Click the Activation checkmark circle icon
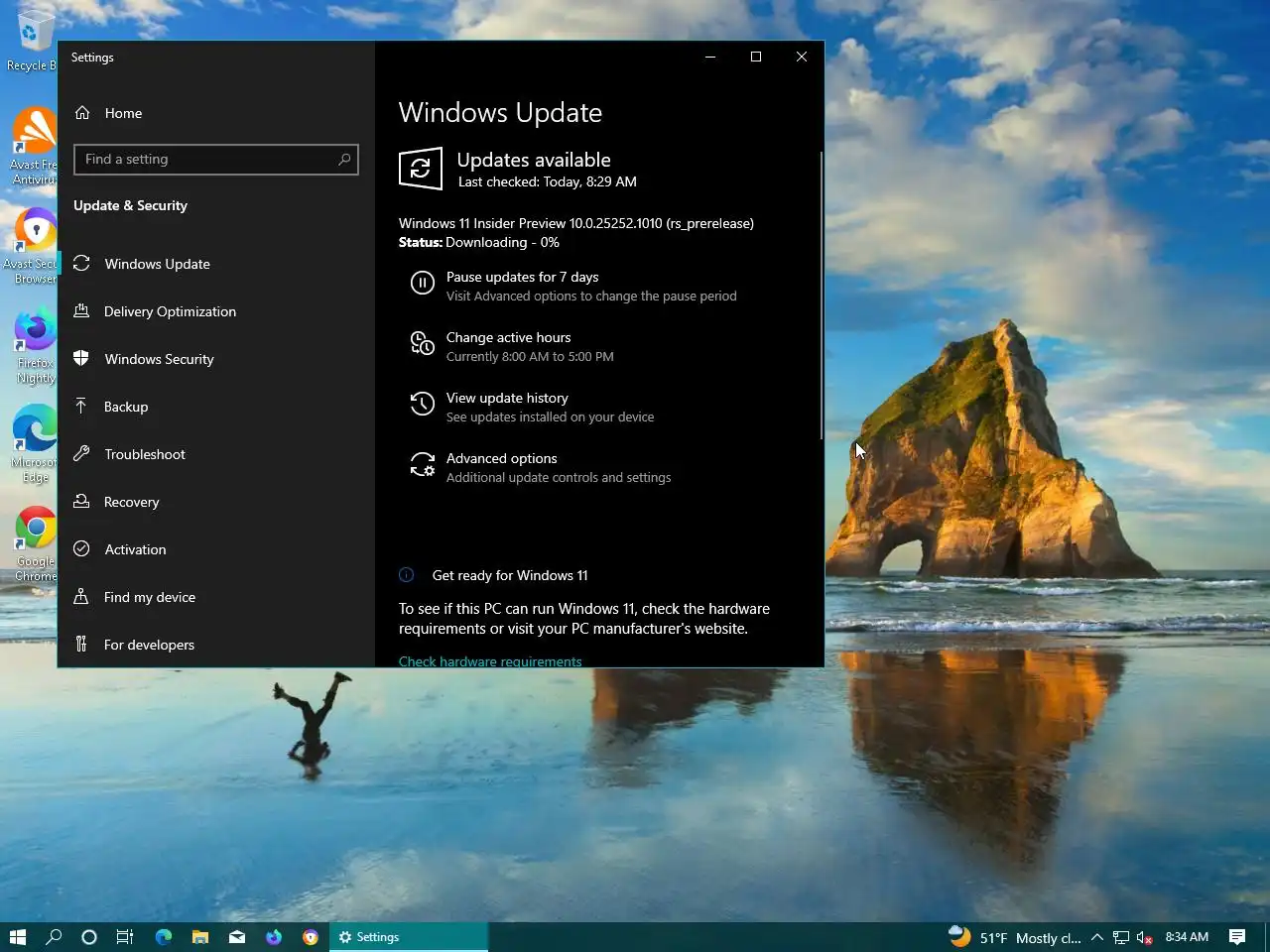 (x=81, y=549)
